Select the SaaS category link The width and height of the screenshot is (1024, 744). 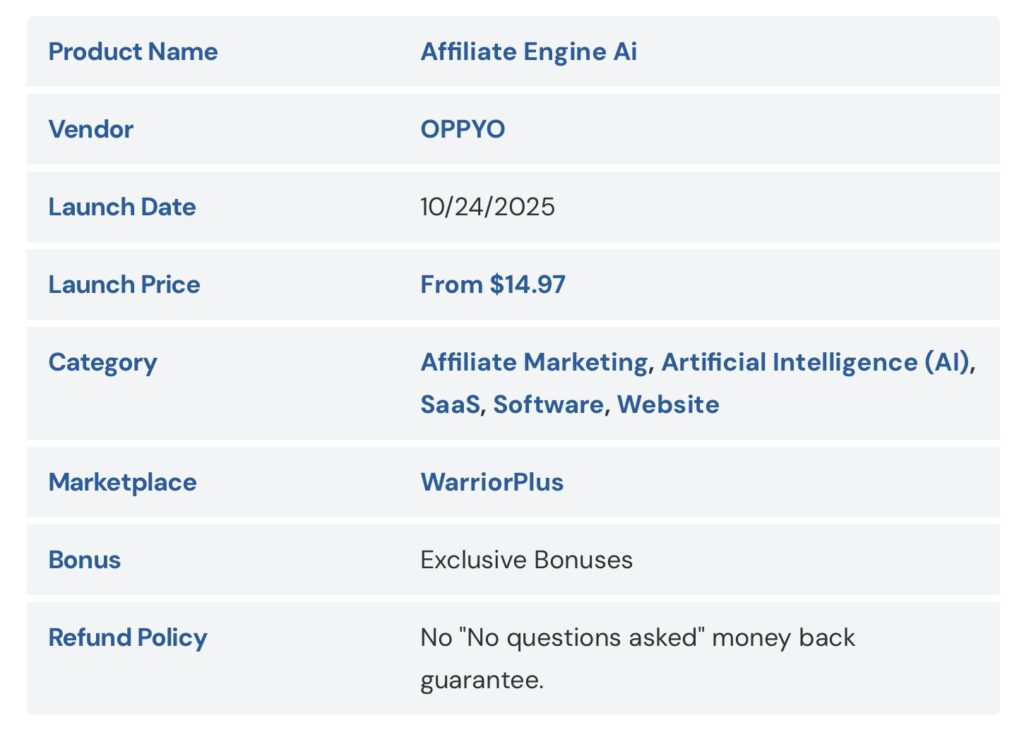click(449, 405)
